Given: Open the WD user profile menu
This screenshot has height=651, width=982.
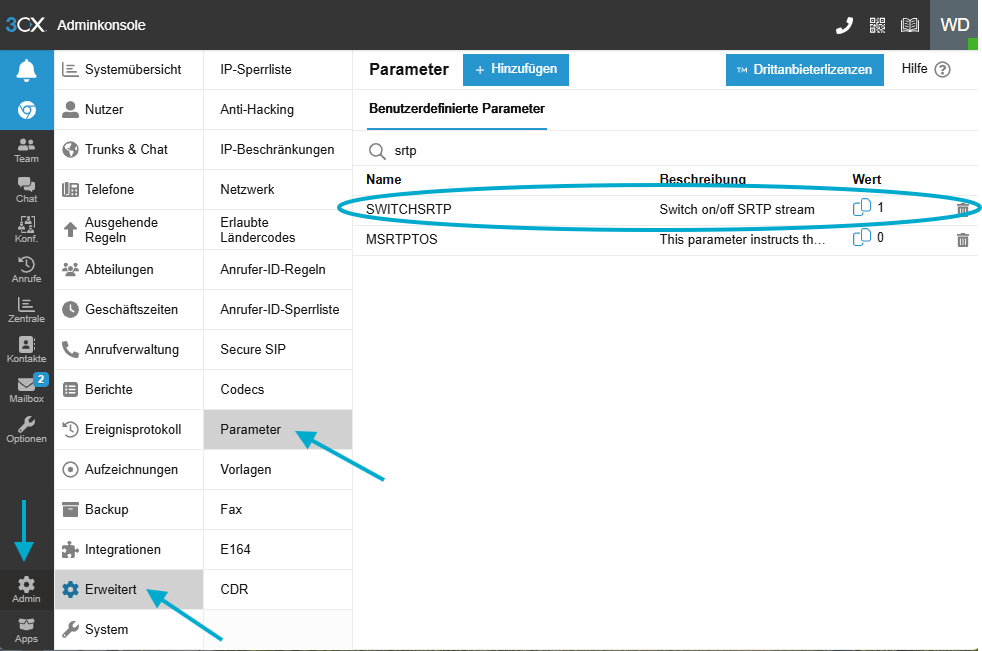Looking at the screenshot, I should pyautogui.click(x=954, y=25).
